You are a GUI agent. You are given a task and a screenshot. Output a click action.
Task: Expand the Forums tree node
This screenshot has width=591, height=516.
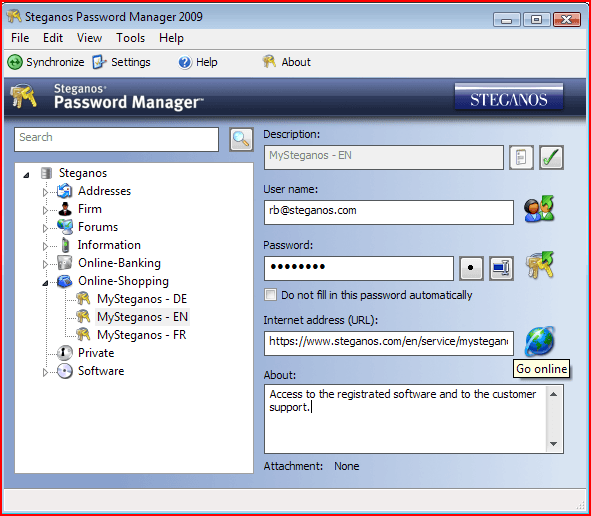pyautogui.click(x=45, y=228)
